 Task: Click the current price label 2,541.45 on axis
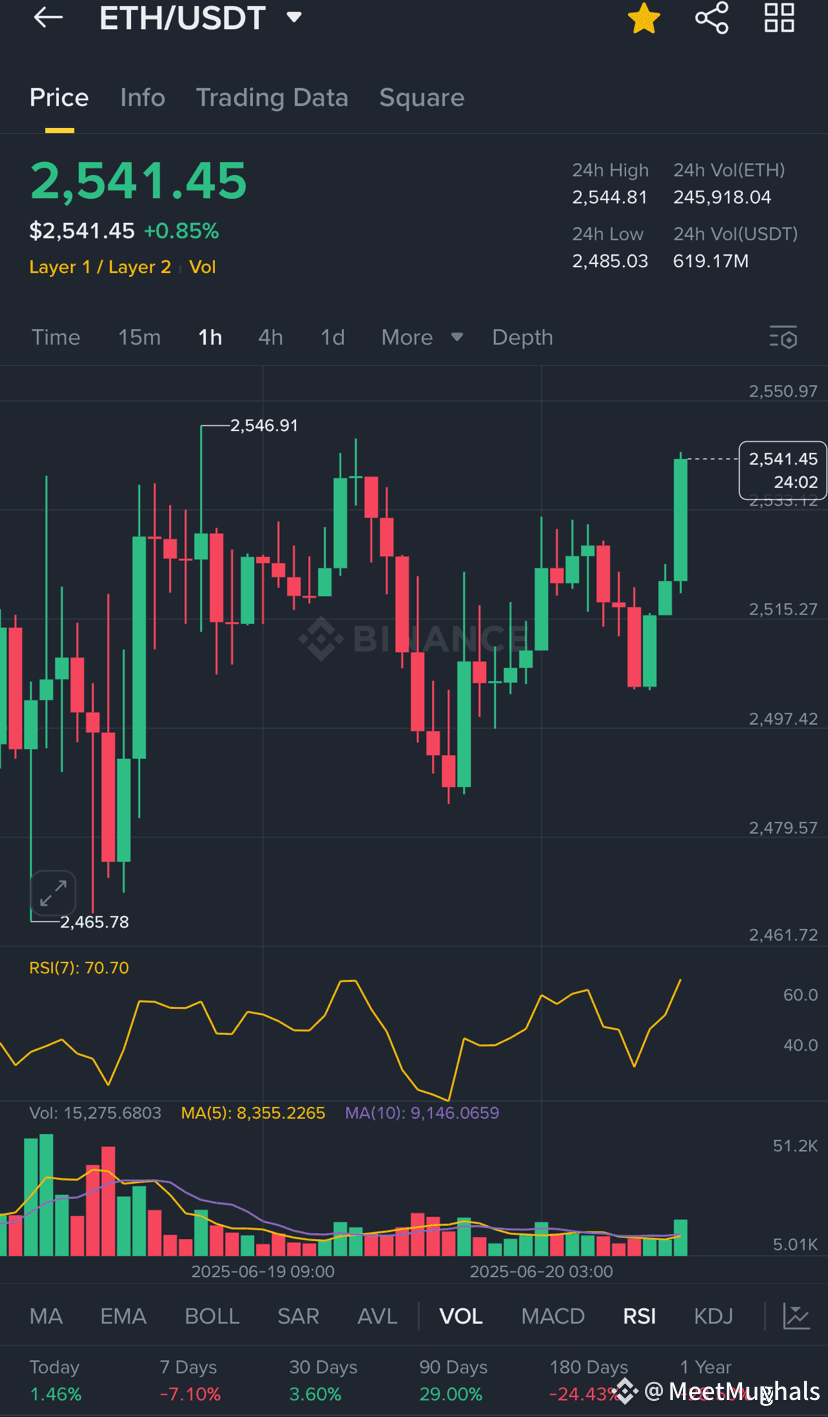click(x=783, y=470)
